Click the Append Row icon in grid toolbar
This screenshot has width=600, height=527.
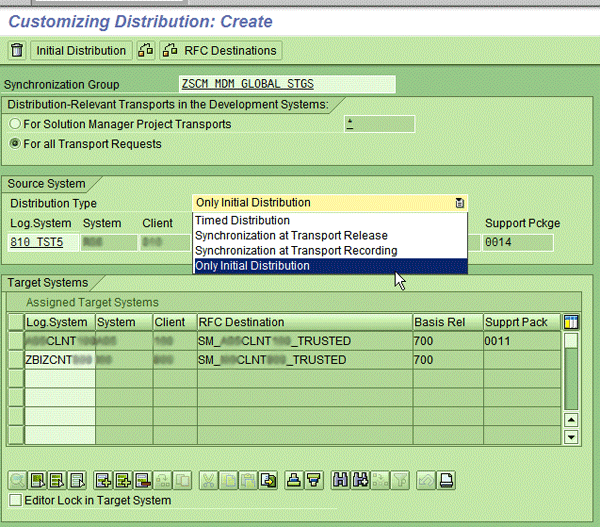[x=104, y=480]
